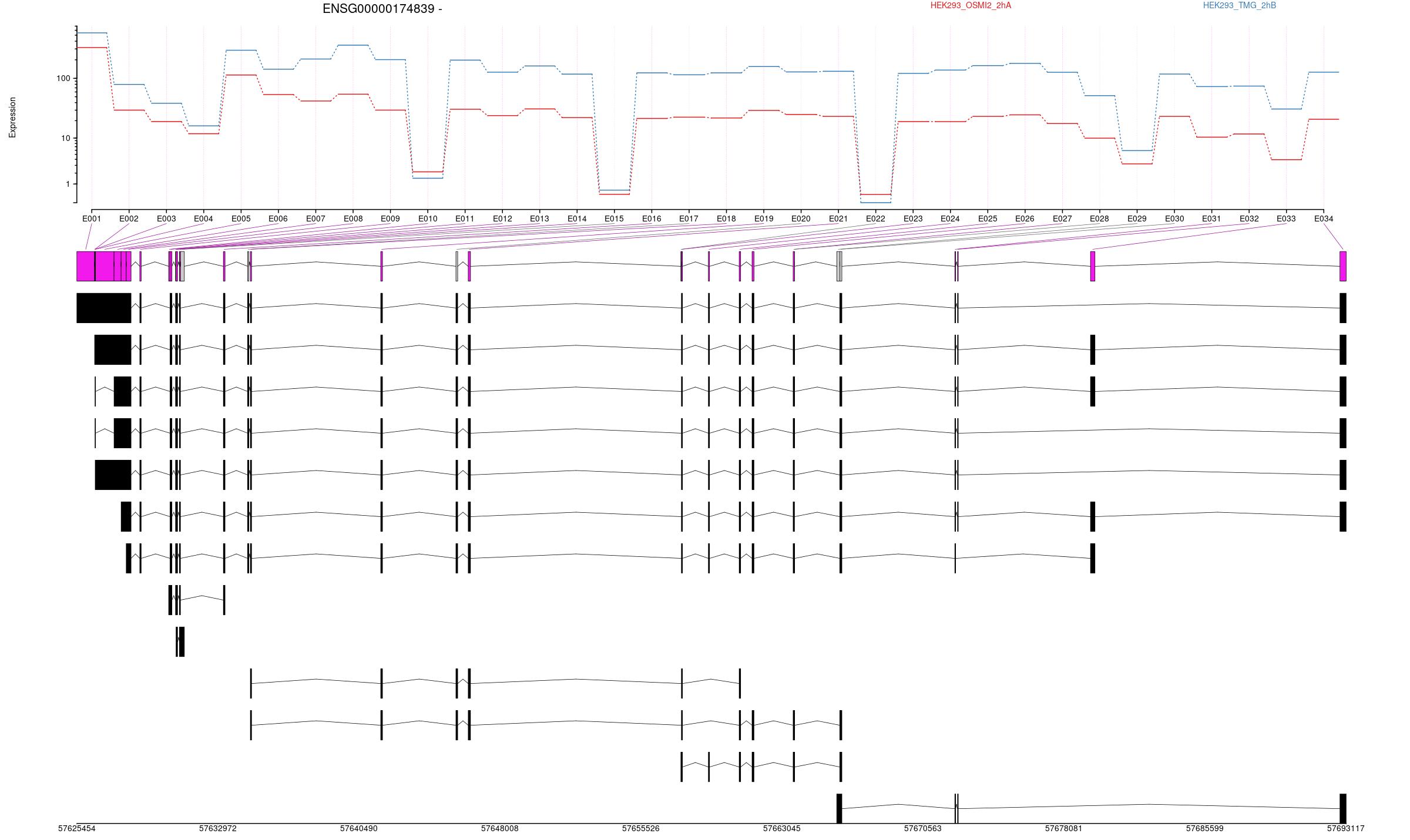Image resolution: width=1410 pixels, height=840 pixels.
Task: Click genomic coordinate 57640490
Action: (x=358, y=828)
